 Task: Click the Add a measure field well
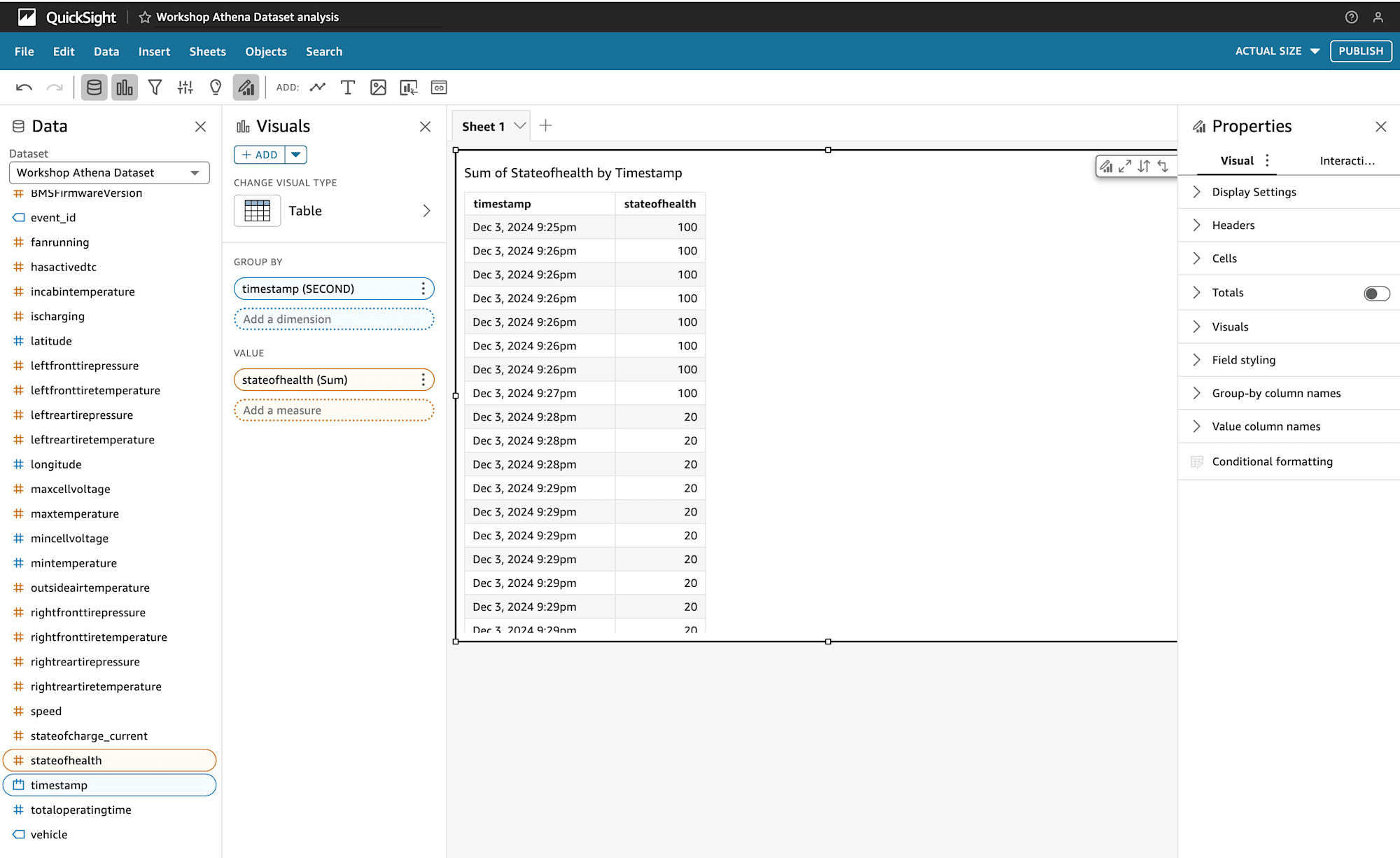click(334, 410)
